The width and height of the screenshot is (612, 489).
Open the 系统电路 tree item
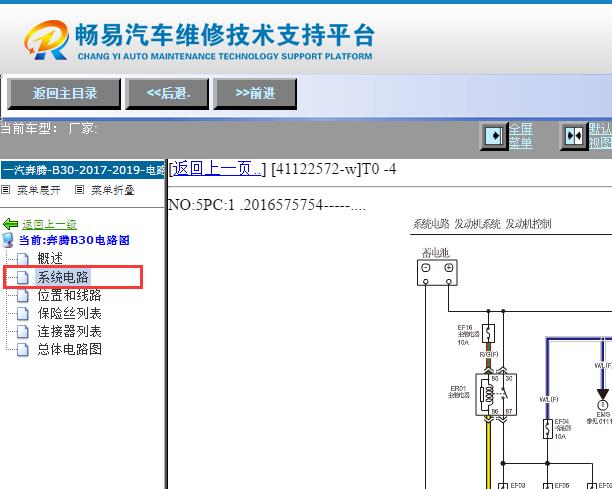[63, 277]
